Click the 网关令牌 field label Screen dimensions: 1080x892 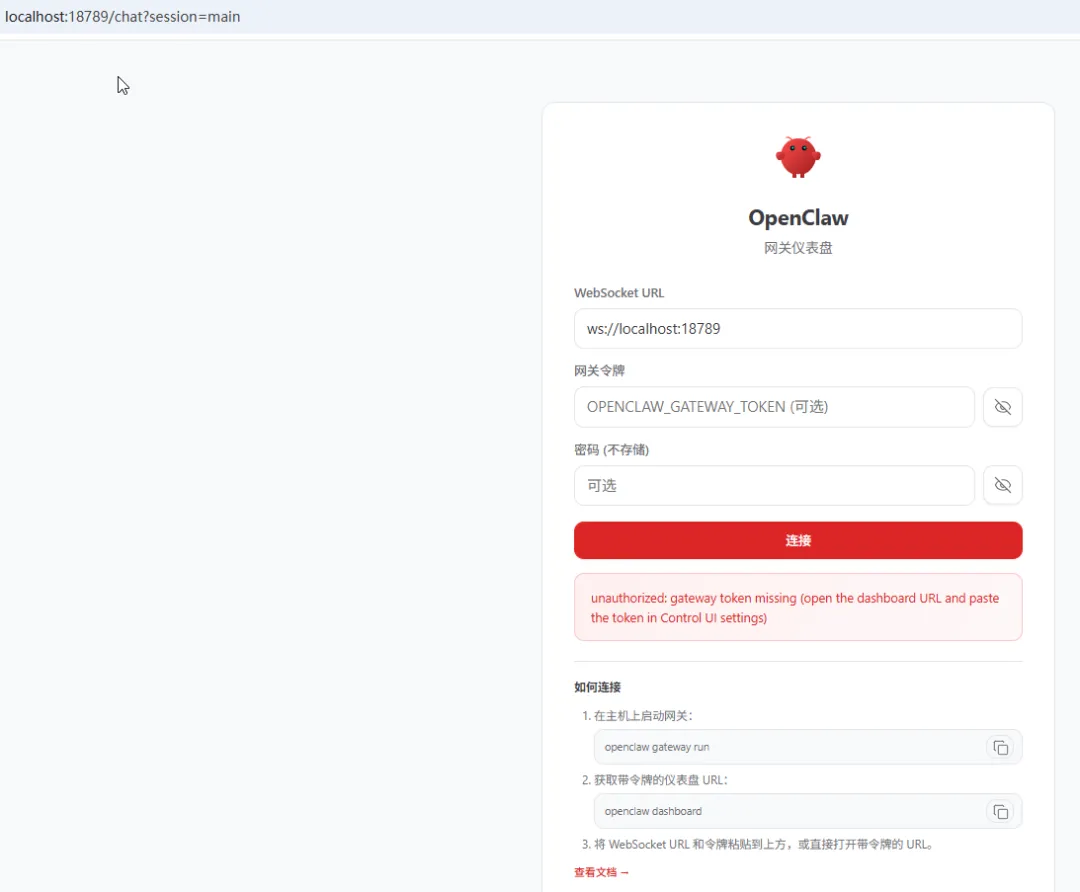599,371
